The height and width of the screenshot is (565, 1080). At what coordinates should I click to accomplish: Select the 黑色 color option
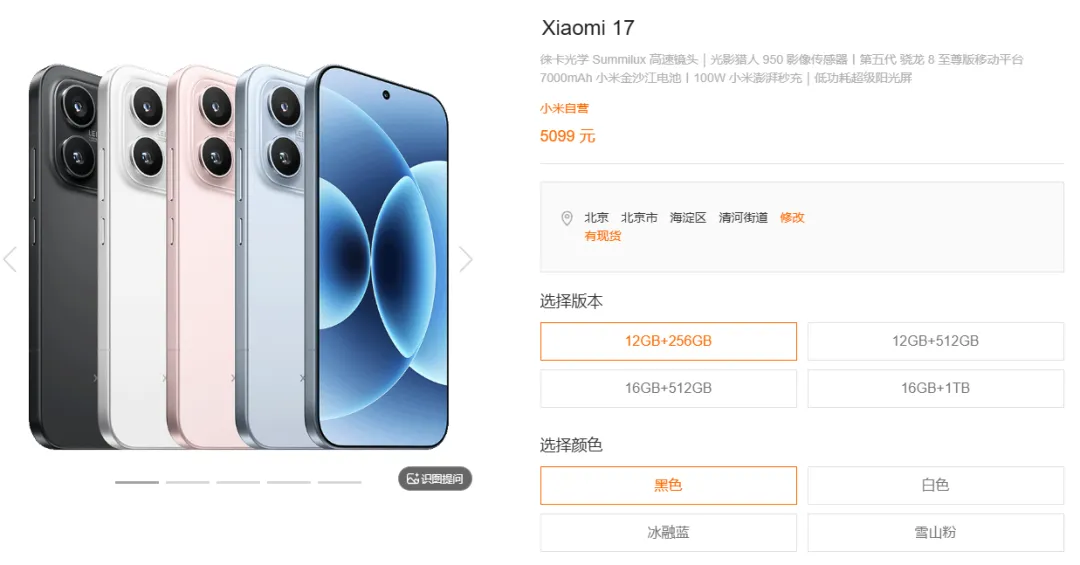(668, 485)
